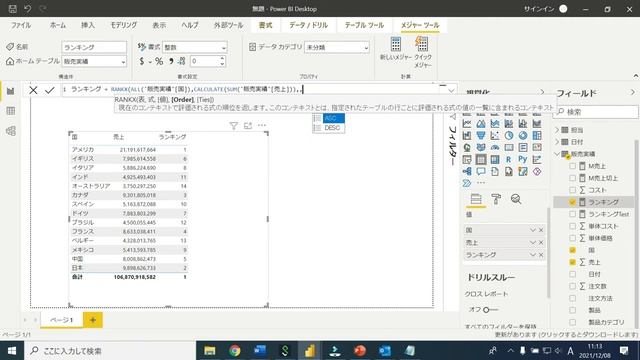Apply percent format icon
640x360 pixels.
(159, 62)
